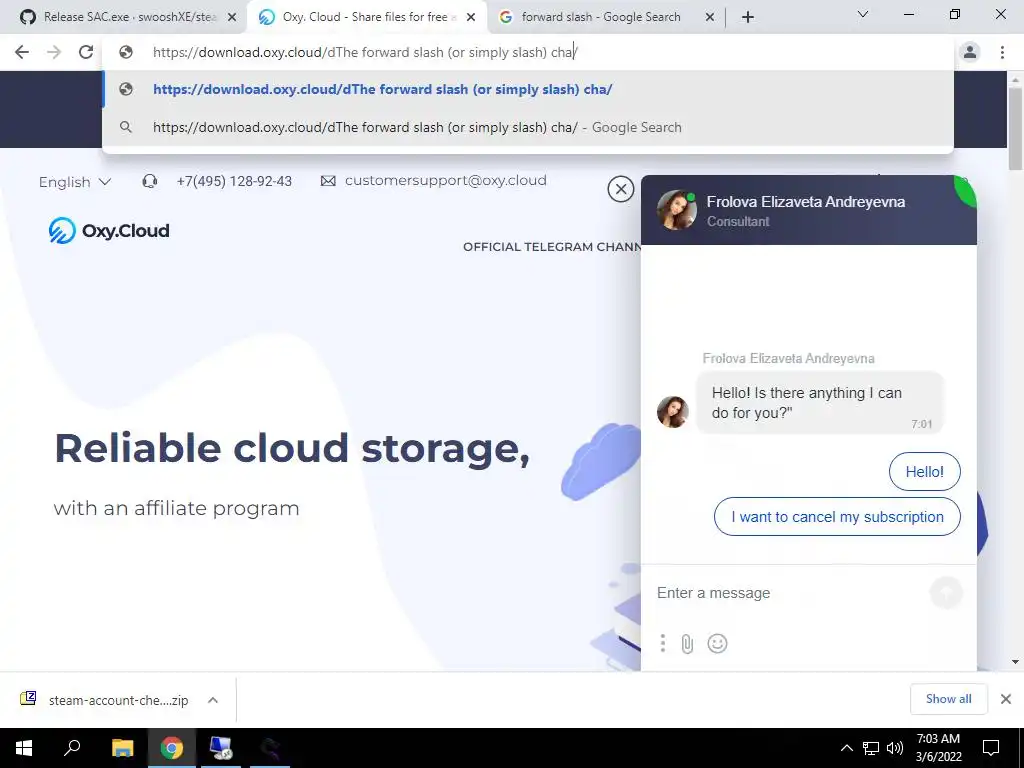
Task: Open the taskbar clock showing 7:03 AM
Action: click(938, 748)
